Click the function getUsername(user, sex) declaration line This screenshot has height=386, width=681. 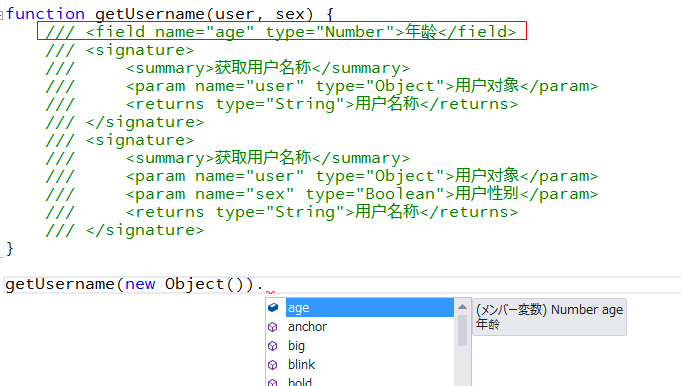point(170,14)
